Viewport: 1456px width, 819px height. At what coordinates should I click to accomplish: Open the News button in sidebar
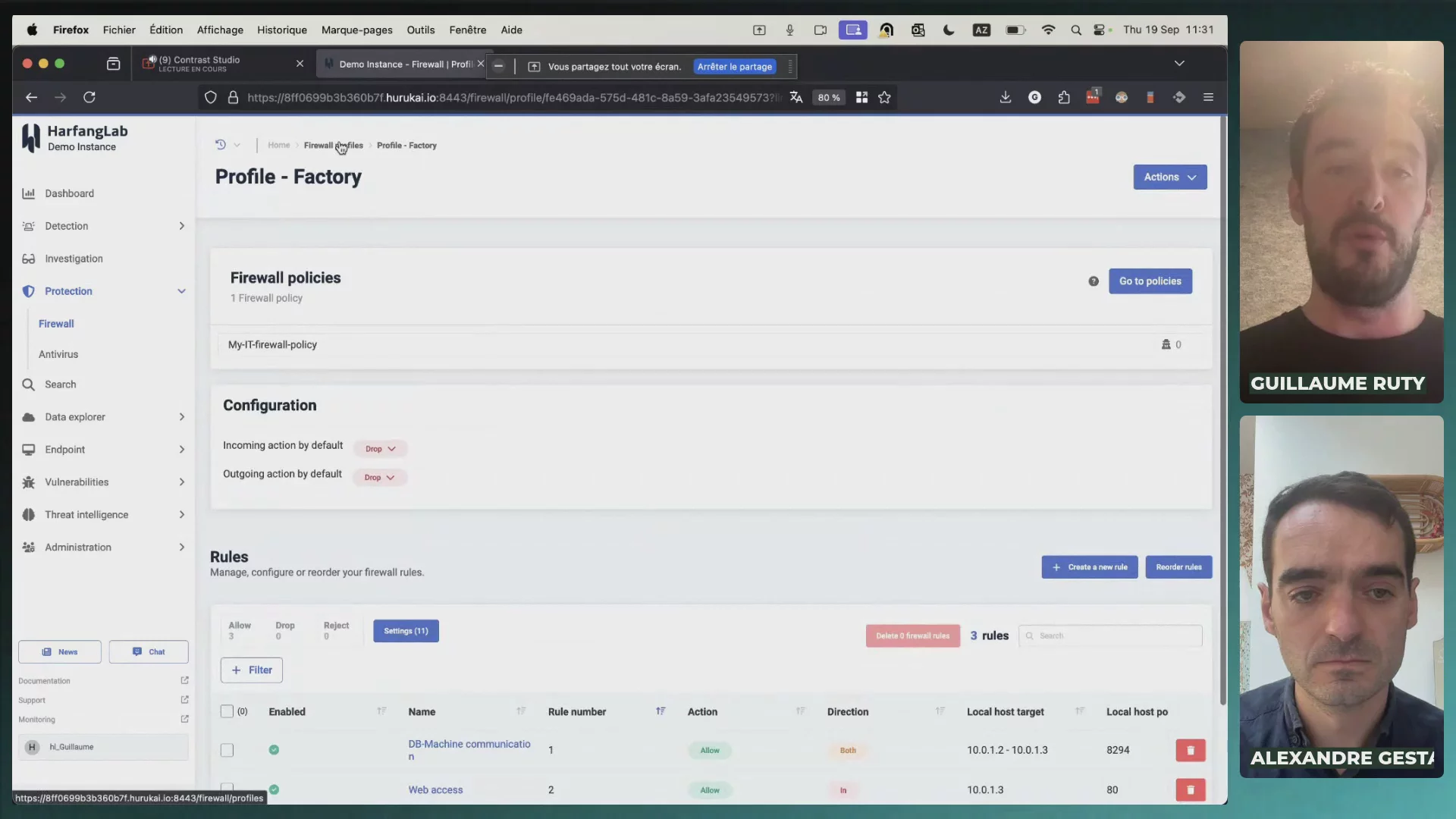[60, 652]
